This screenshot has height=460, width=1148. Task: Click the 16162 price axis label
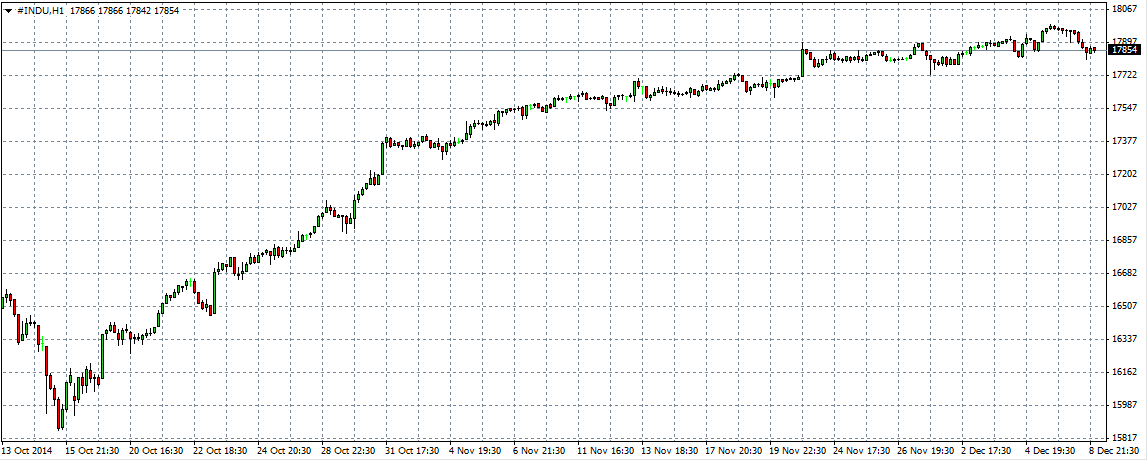click(x=1124, y=372)
